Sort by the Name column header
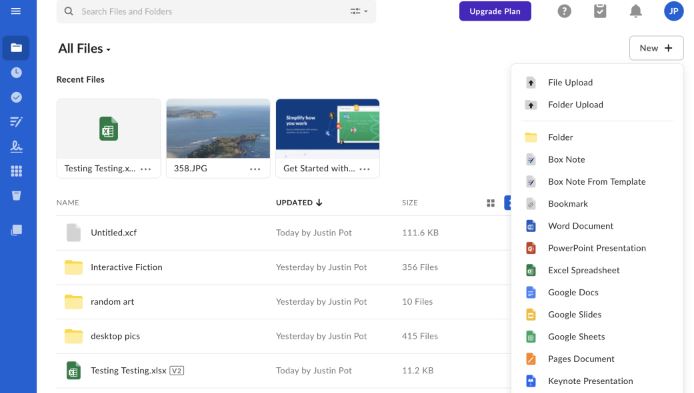 pyautogui.click(x=68, y=203)
